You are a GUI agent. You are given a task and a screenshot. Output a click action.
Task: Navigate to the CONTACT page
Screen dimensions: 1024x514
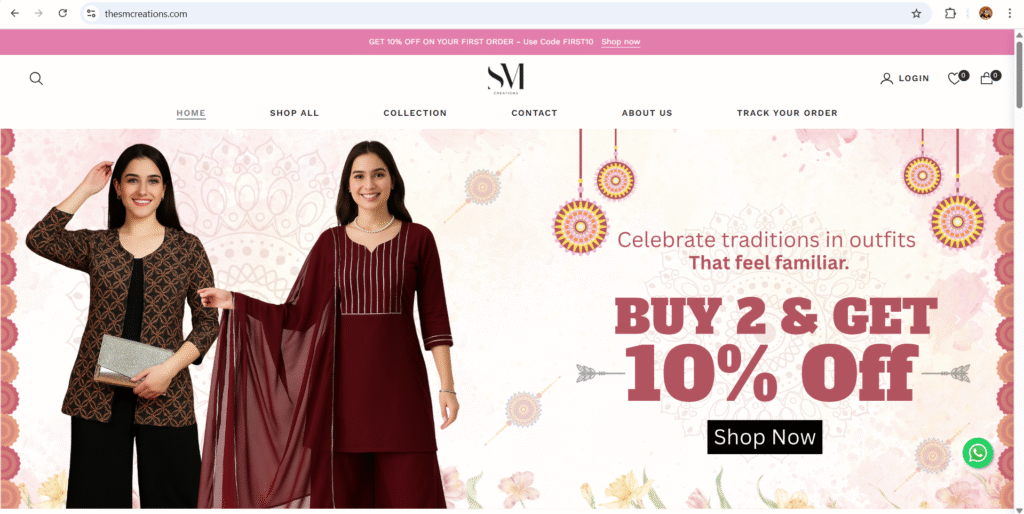(534, 113)
